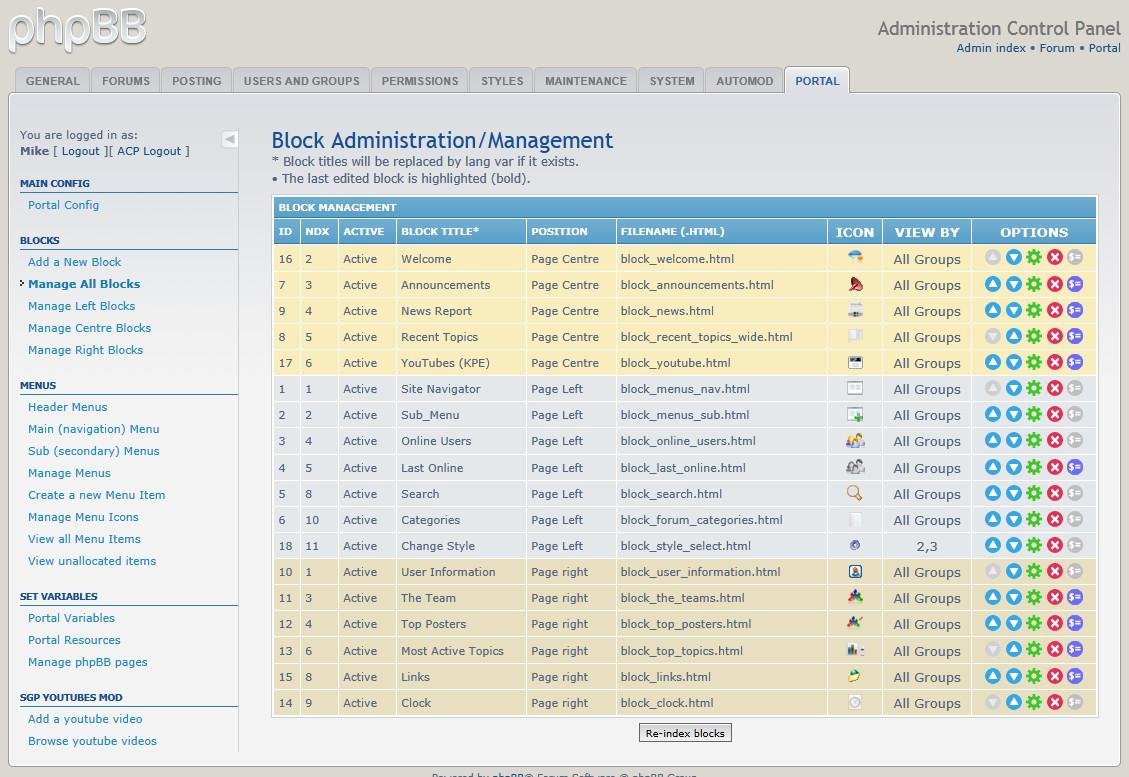Move the Welcome block down
The height and width of the screenshot is (777, 1129).
(x=1013, y=258)
